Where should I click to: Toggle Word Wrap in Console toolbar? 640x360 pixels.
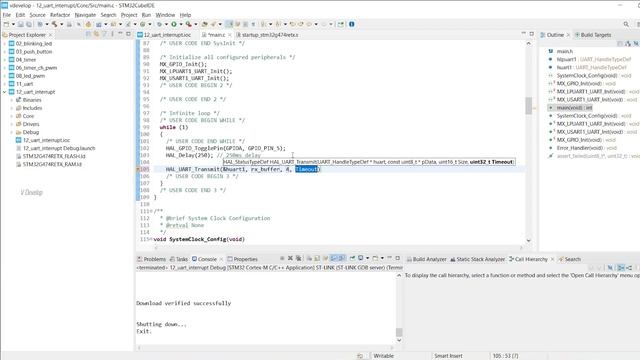pyautogui.click(x=325, y=258)
